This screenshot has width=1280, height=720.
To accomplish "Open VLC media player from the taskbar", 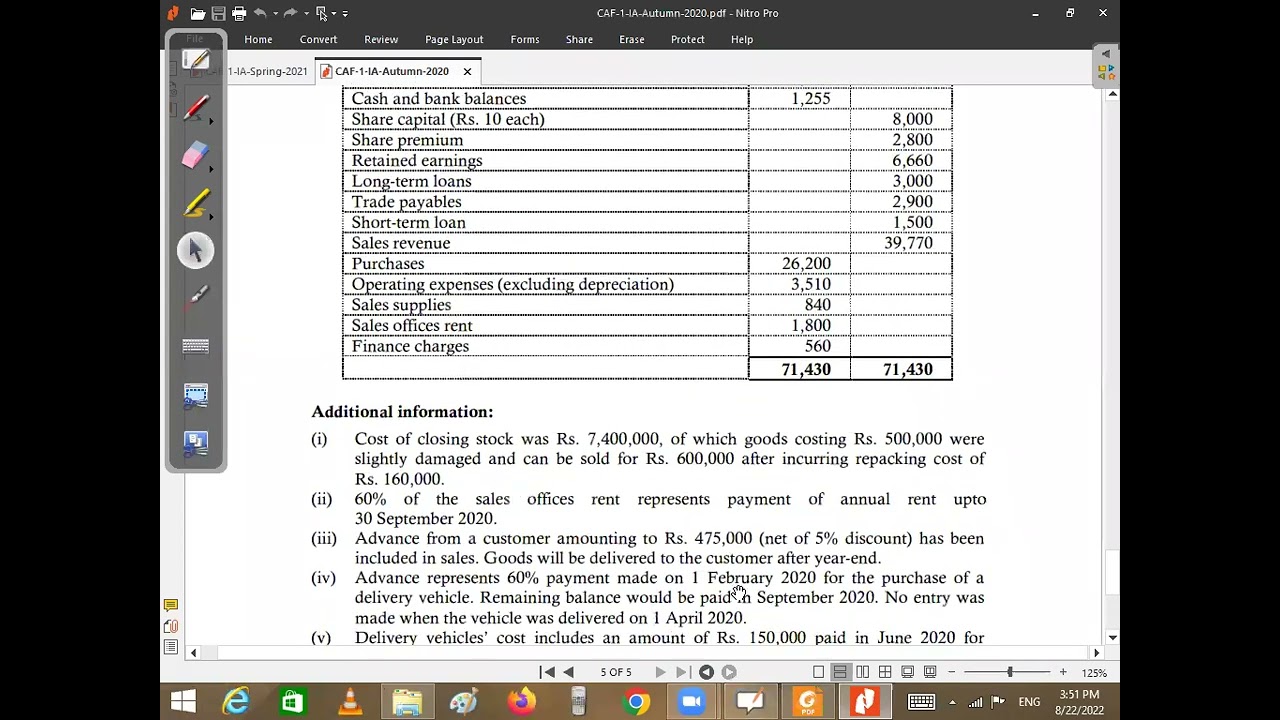I will pyautogui.click(x=350, y=702).
